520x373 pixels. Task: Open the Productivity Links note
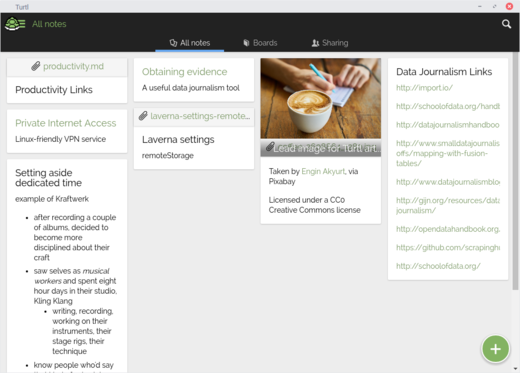(x=54, y=90)
